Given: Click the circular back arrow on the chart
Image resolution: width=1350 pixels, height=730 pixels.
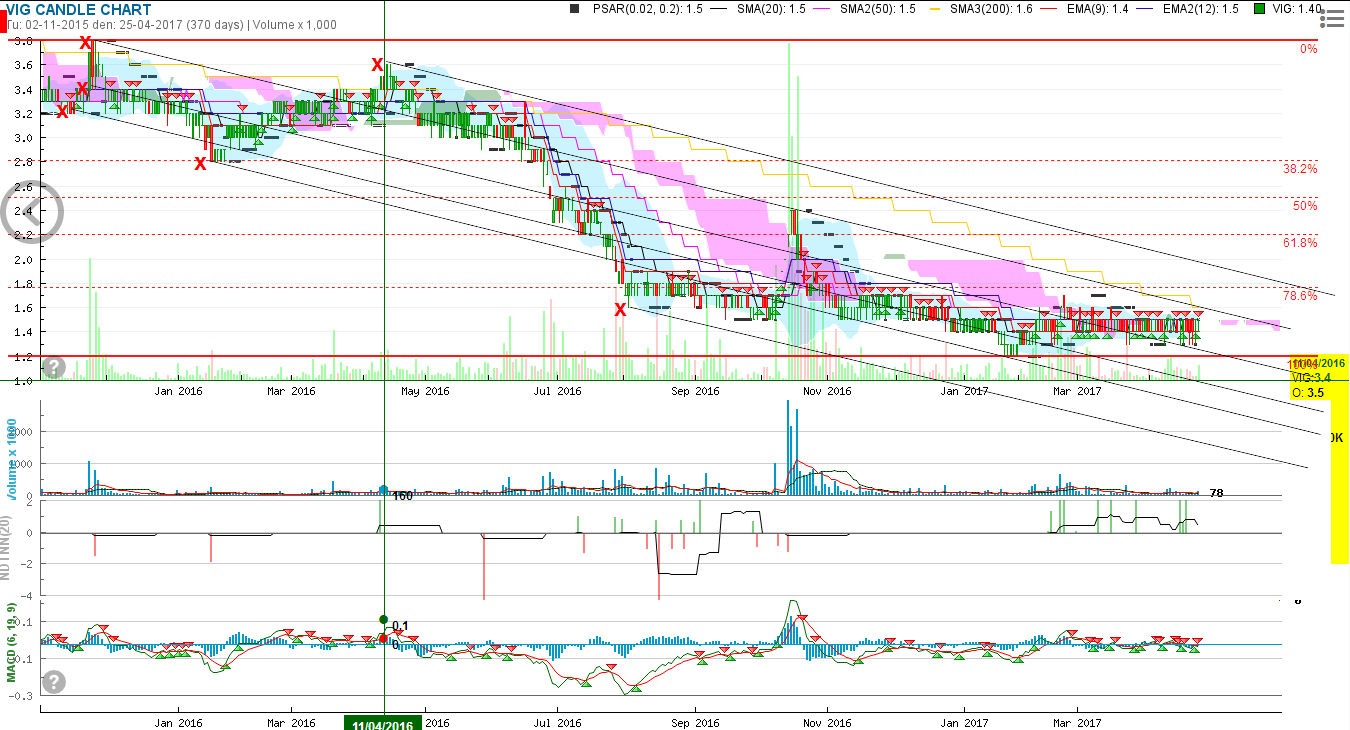Looking at the screenshot, I should pos(32,210).
